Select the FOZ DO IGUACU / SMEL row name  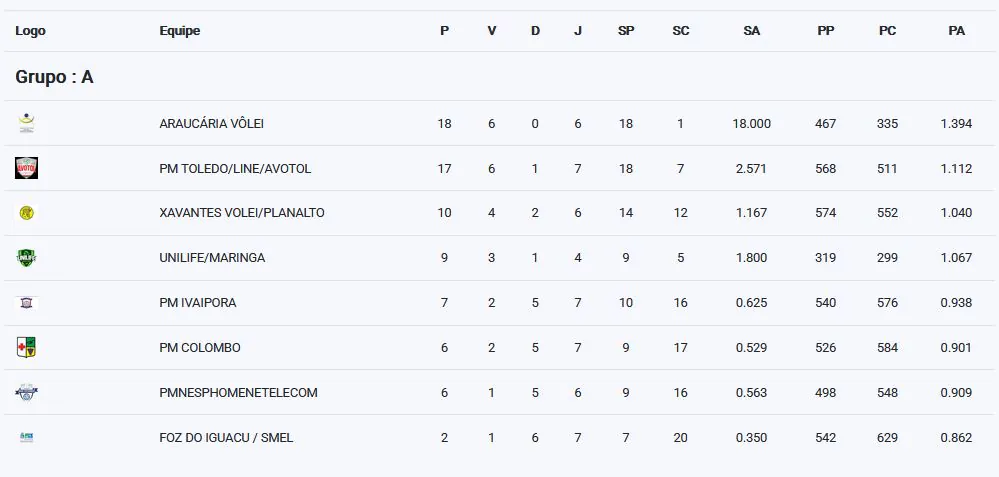(226, 438)
